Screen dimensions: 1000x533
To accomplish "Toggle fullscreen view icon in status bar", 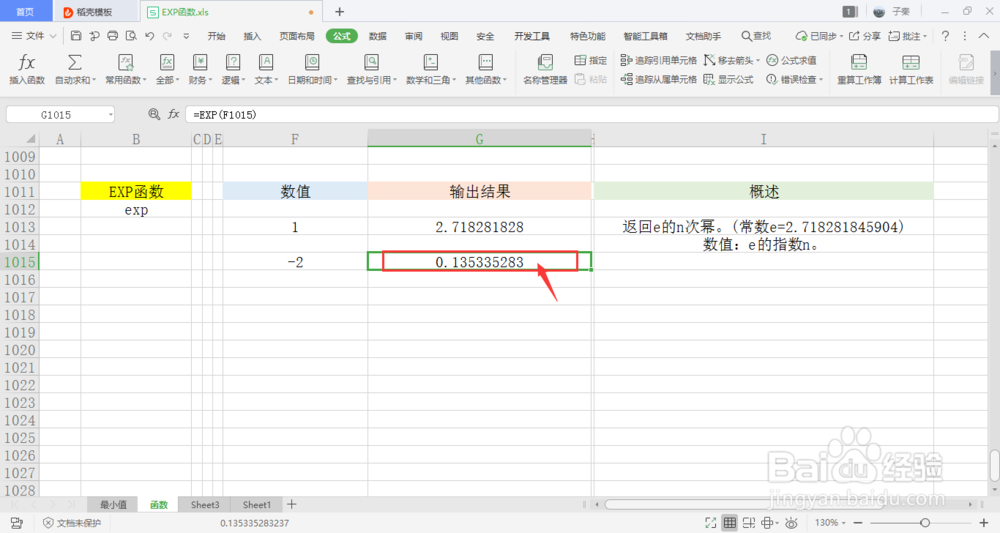I will coord(710,523).
